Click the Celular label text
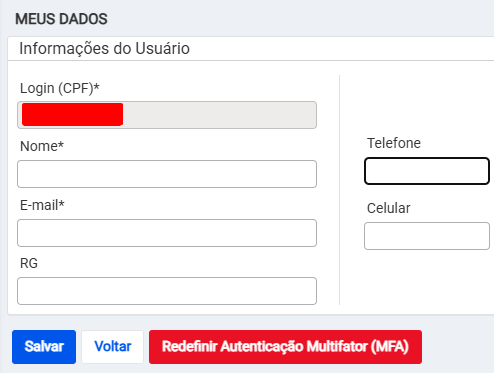 (389, 208)
